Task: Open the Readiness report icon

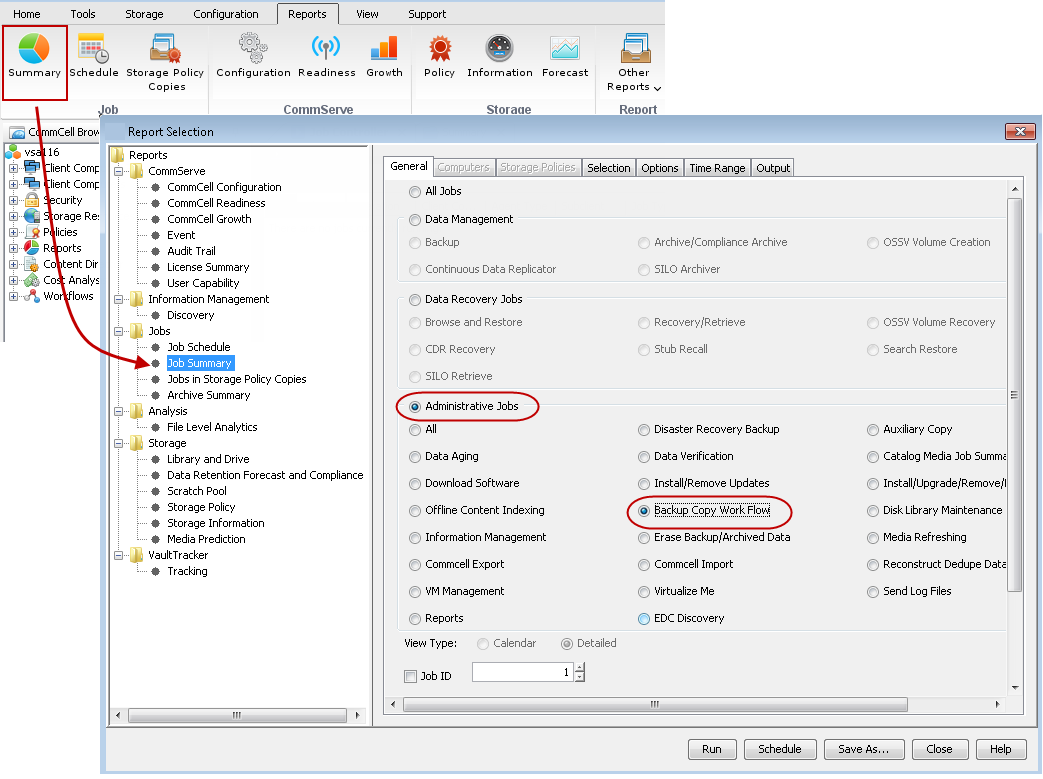Action: pyautogui.click(x=327, y=57)
